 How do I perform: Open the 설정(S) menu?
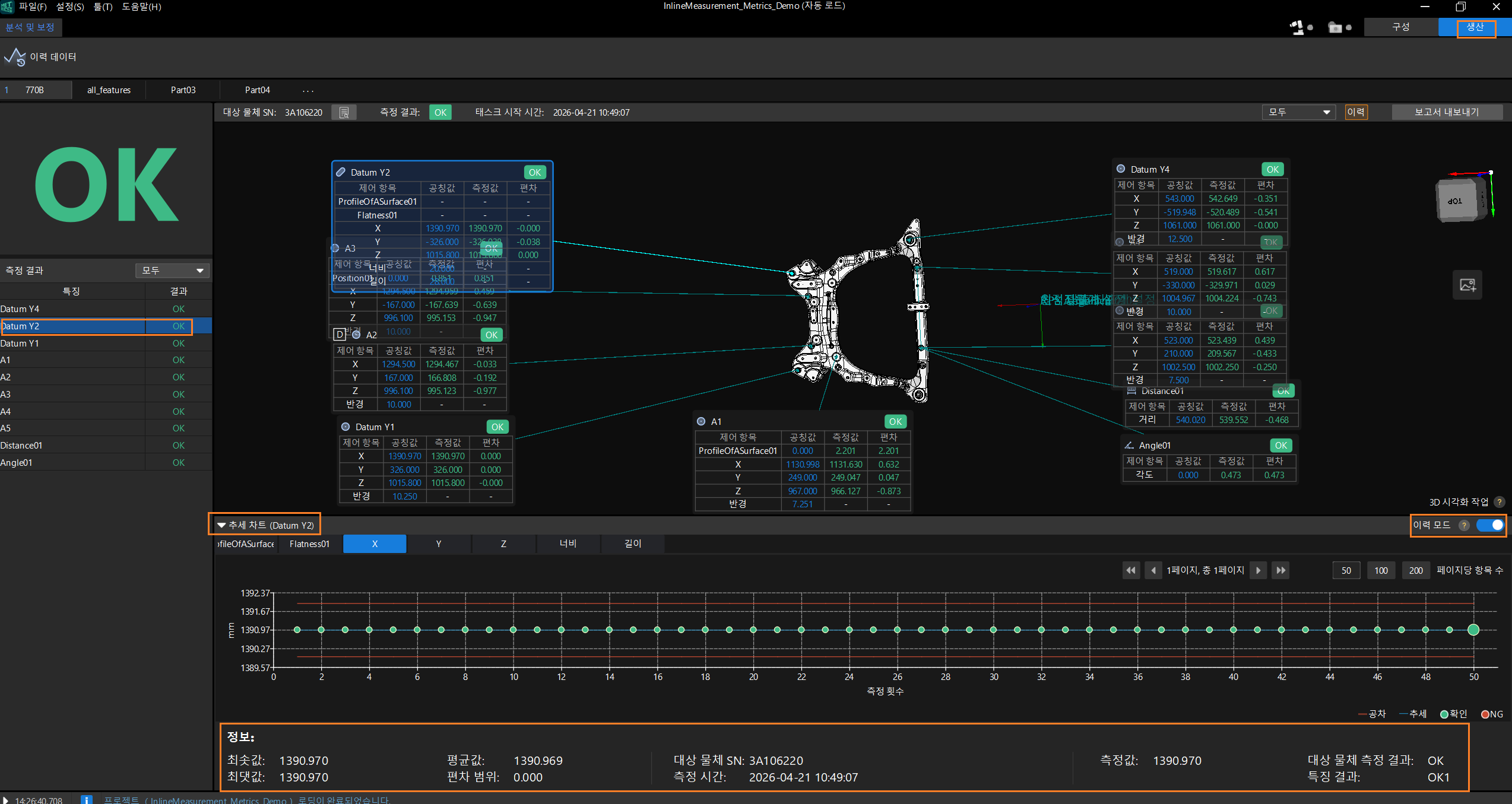point(70,7)
